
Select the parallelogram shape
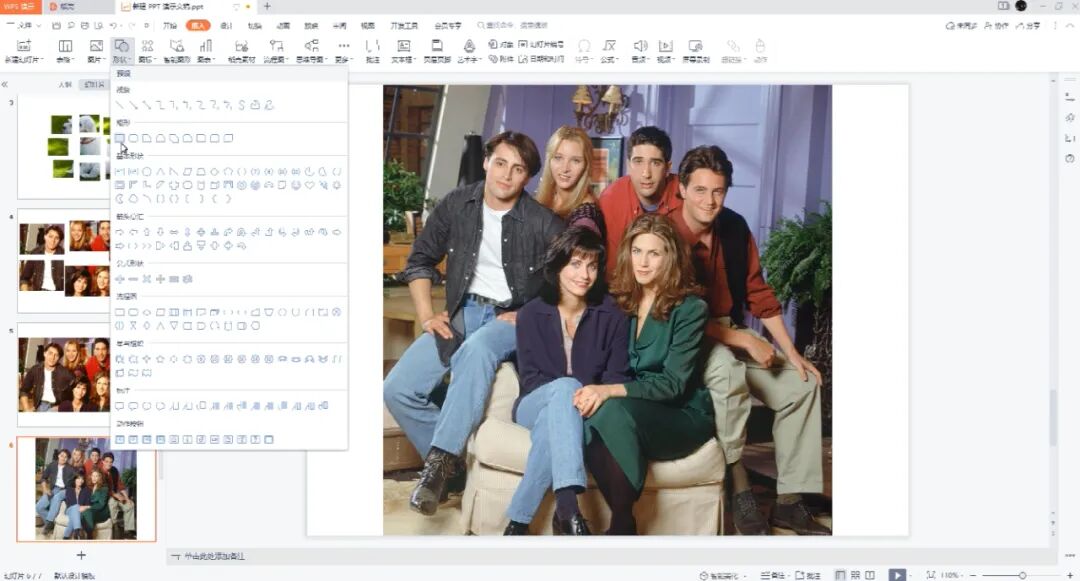[187, 171]
